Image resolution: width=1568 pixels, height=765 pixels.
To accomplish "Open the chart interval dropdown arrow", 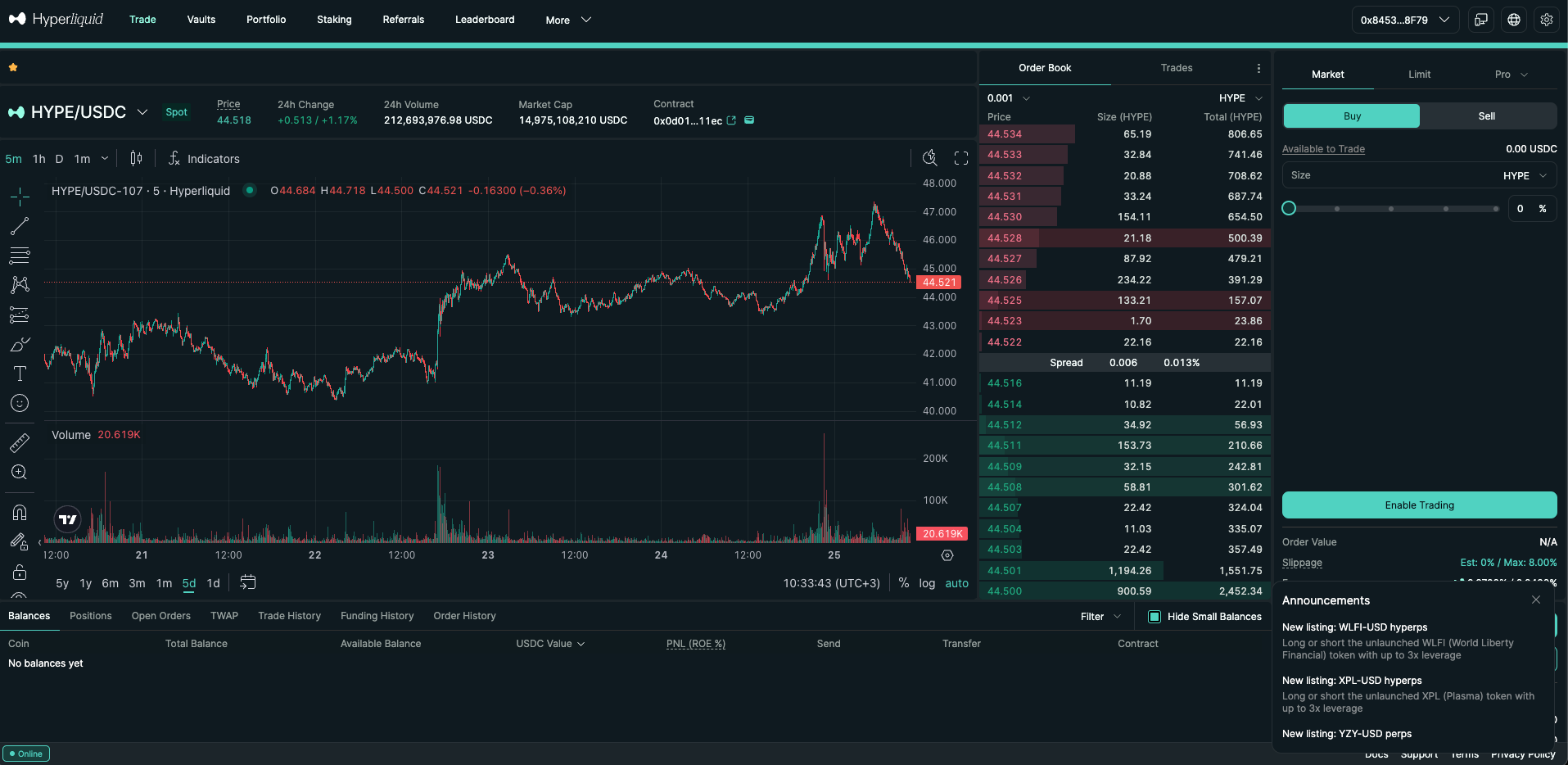I will [105, 158].
